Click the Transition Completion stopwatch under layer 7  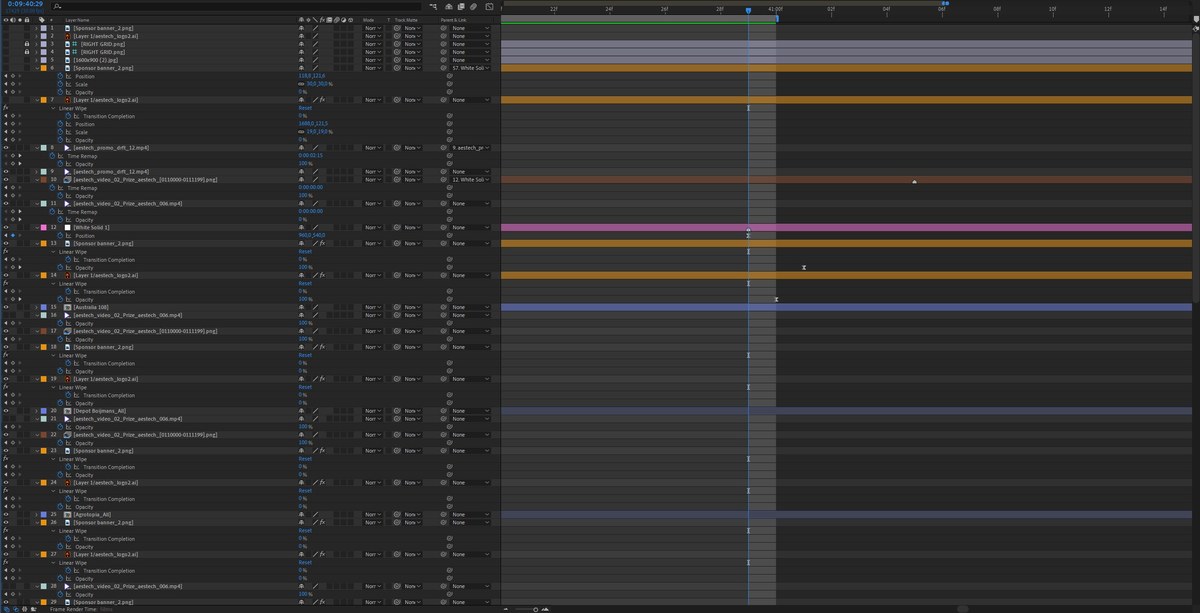pyautogui.click(x=68, y=116)
